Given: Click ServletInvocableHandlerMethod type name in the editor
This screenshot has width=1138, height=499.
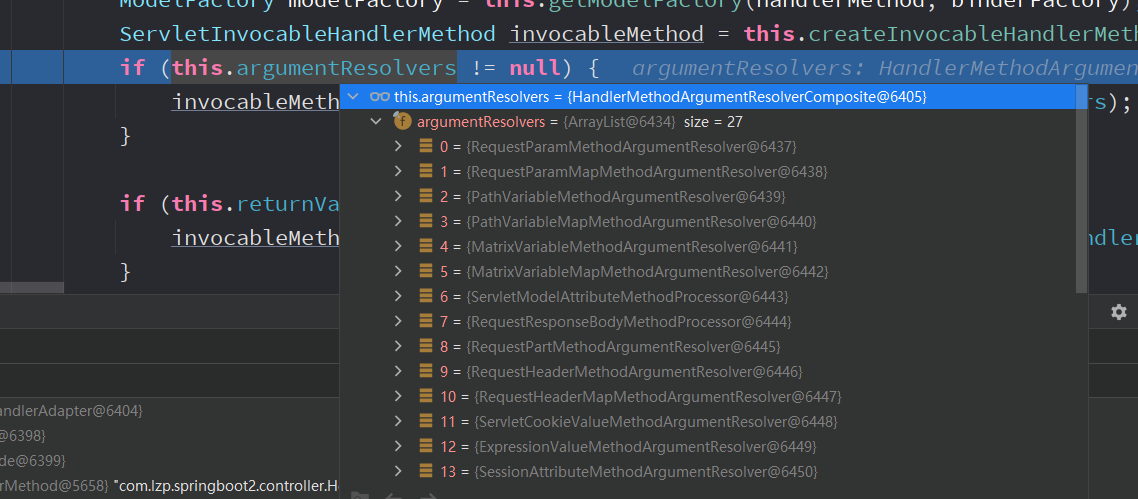Looking at the screenshot, I should click(x=308, y=34).
